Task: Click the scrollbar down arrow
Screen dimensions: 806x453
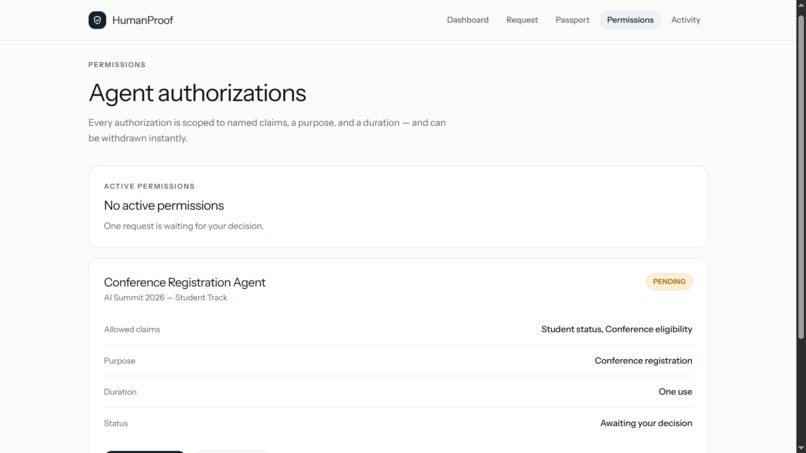Action: [801, 448]
